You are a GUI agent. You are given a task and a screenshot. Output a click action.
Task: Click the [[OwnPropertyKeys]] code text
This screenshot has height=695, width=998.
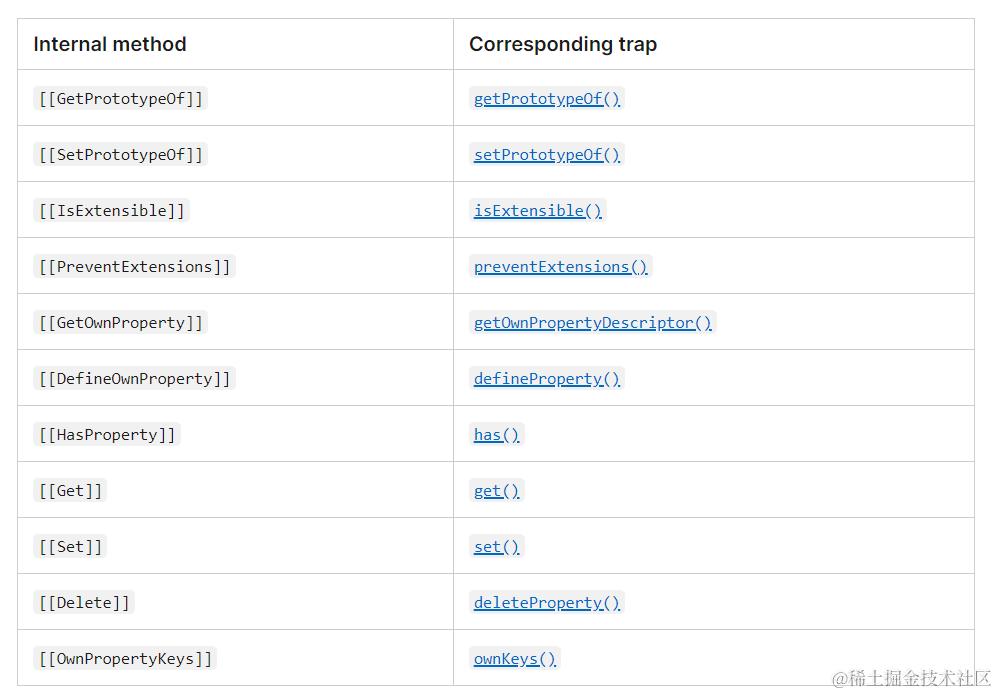pos(125,659)
